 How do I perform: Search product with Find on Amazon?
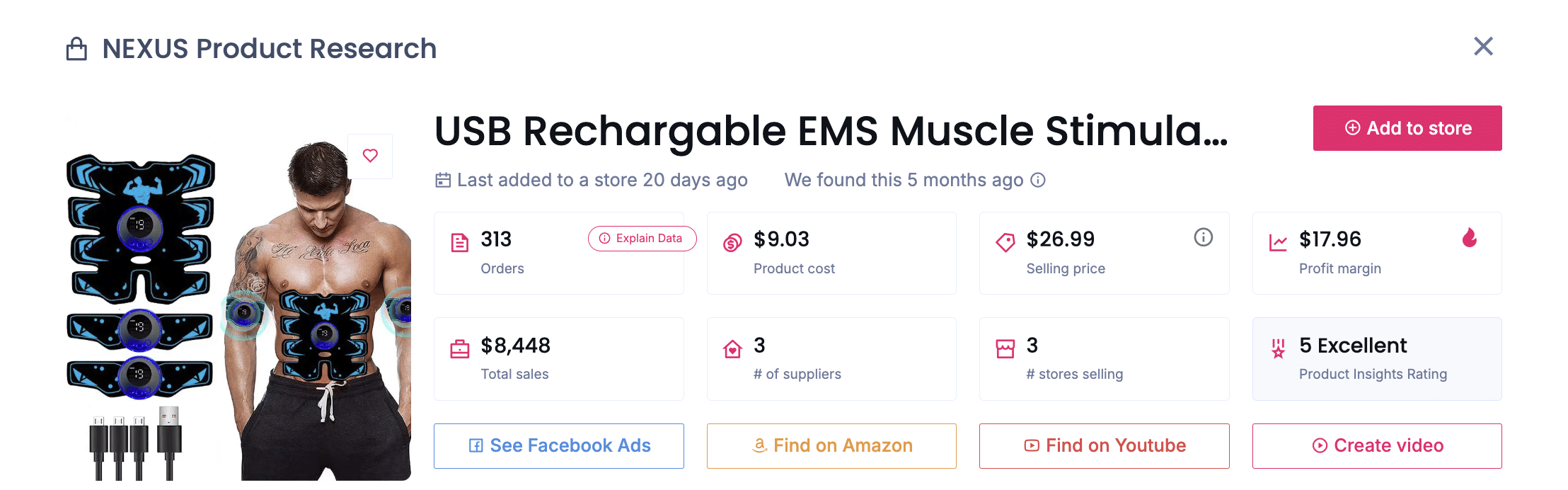[831, 445]
